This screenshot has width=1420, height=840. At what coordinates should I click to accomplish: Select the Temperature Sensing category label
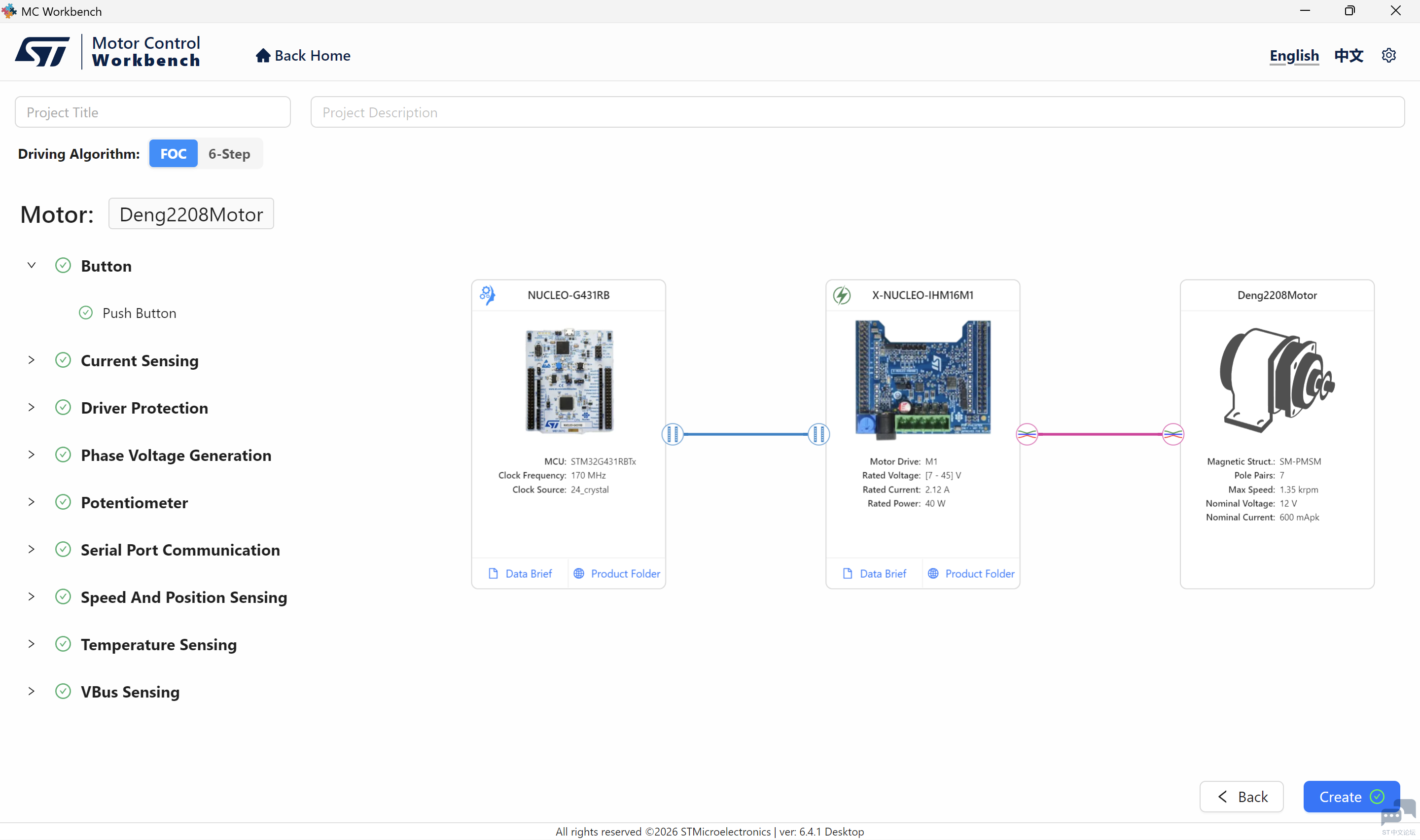tap(158, 645)
